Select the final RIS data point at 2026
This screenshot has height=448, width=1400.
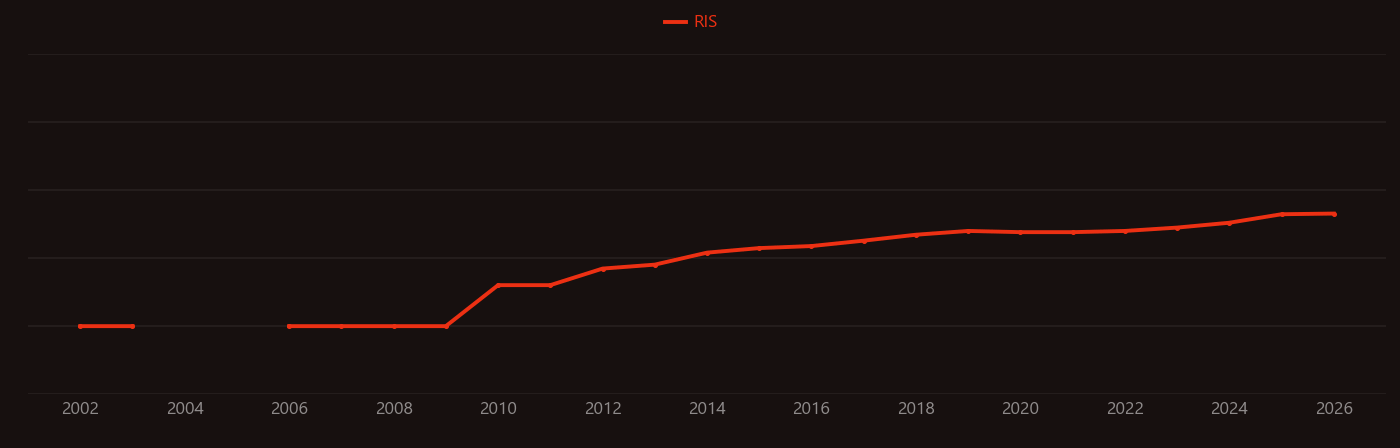pyautogui.click(x=1334, y=213)
